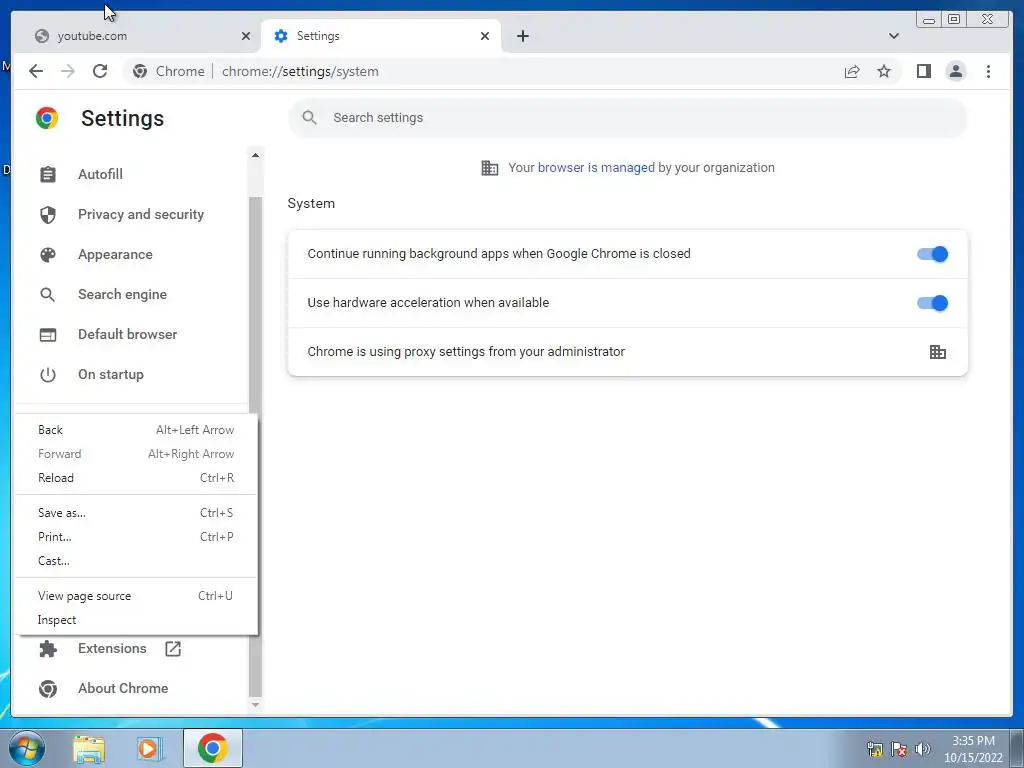1024x768 pixels.
Task: Click the On startup power icon
Action: (48, 375)
